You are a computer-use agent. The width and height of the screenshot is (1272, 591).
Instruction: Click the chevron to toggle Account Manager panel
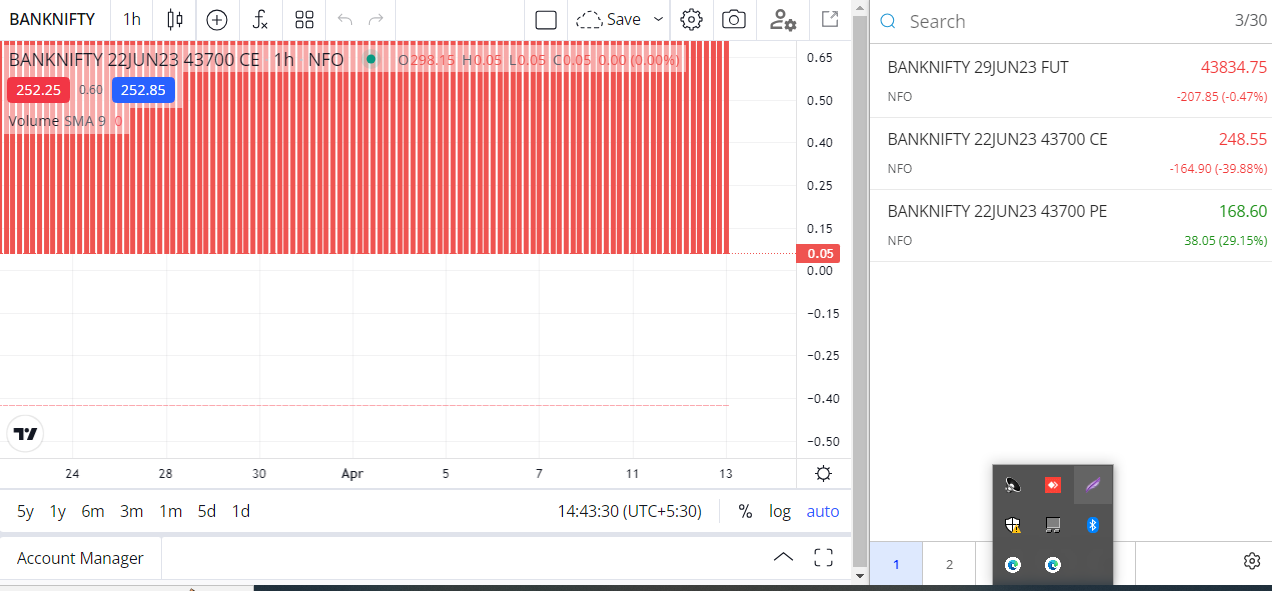pos(784,558)
